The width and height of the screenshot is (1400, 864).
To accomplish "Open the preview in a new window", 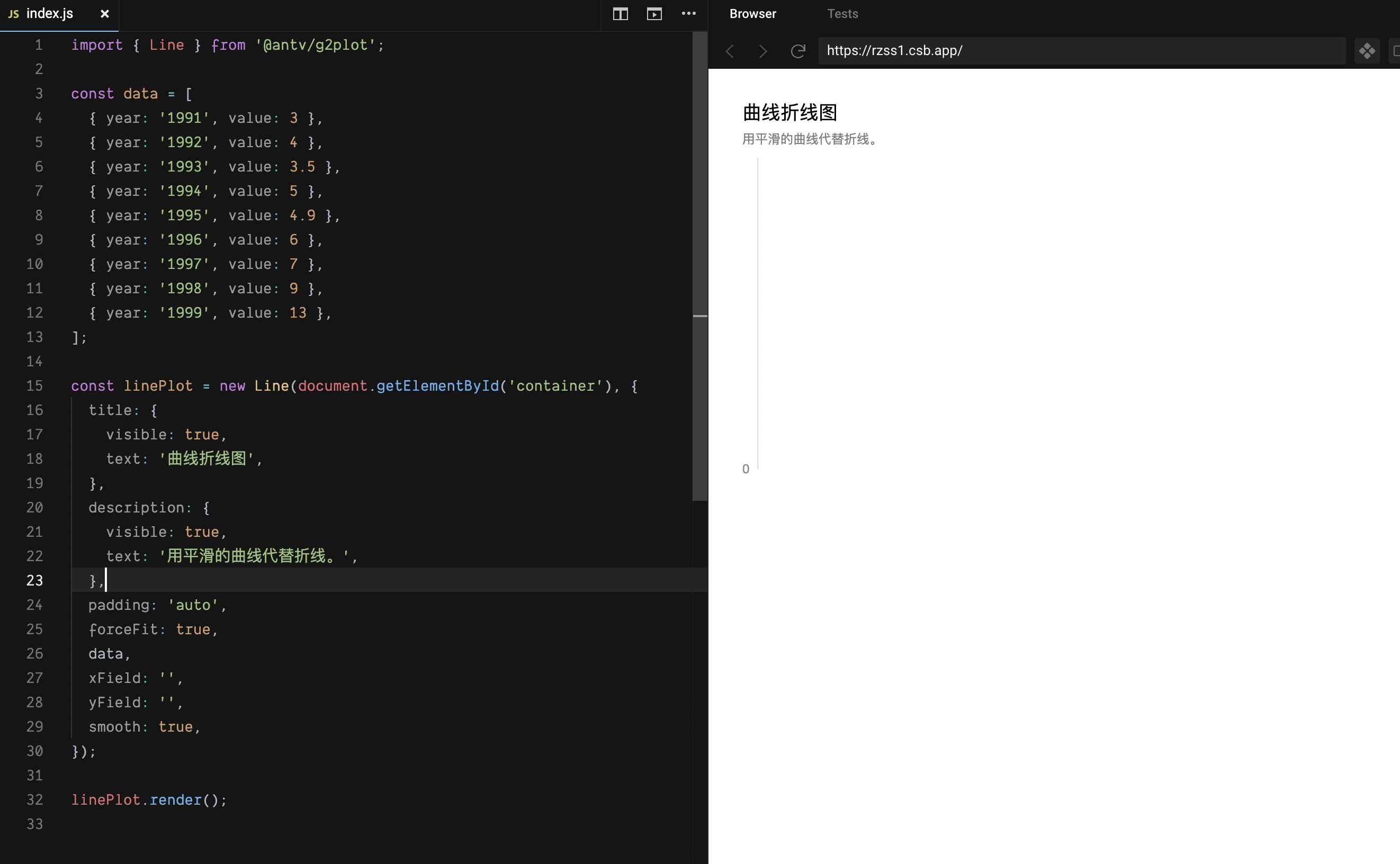I will pyautogui.click(x=1396, y=51).
